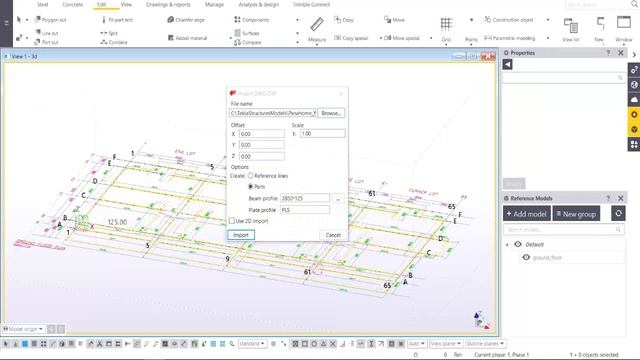The image size is (640, 360).
Task: Click the Import button
Action: (x=241, y=235)
